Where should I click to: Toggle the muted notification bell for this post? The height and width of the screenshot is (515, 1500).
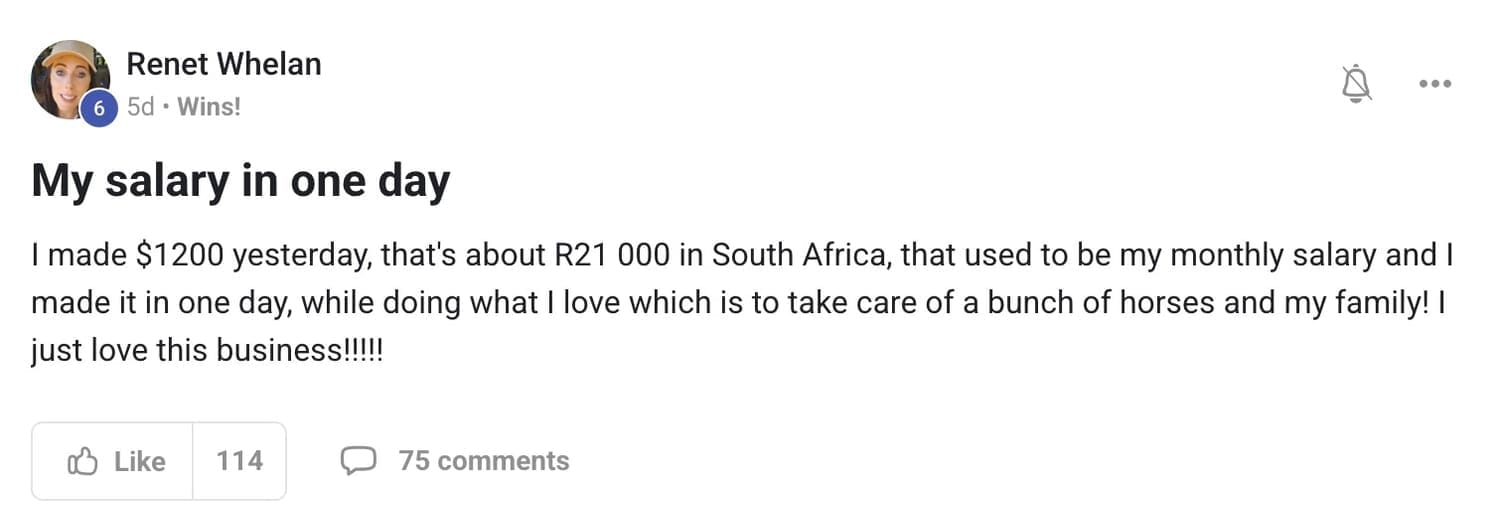coord(1356,84)
